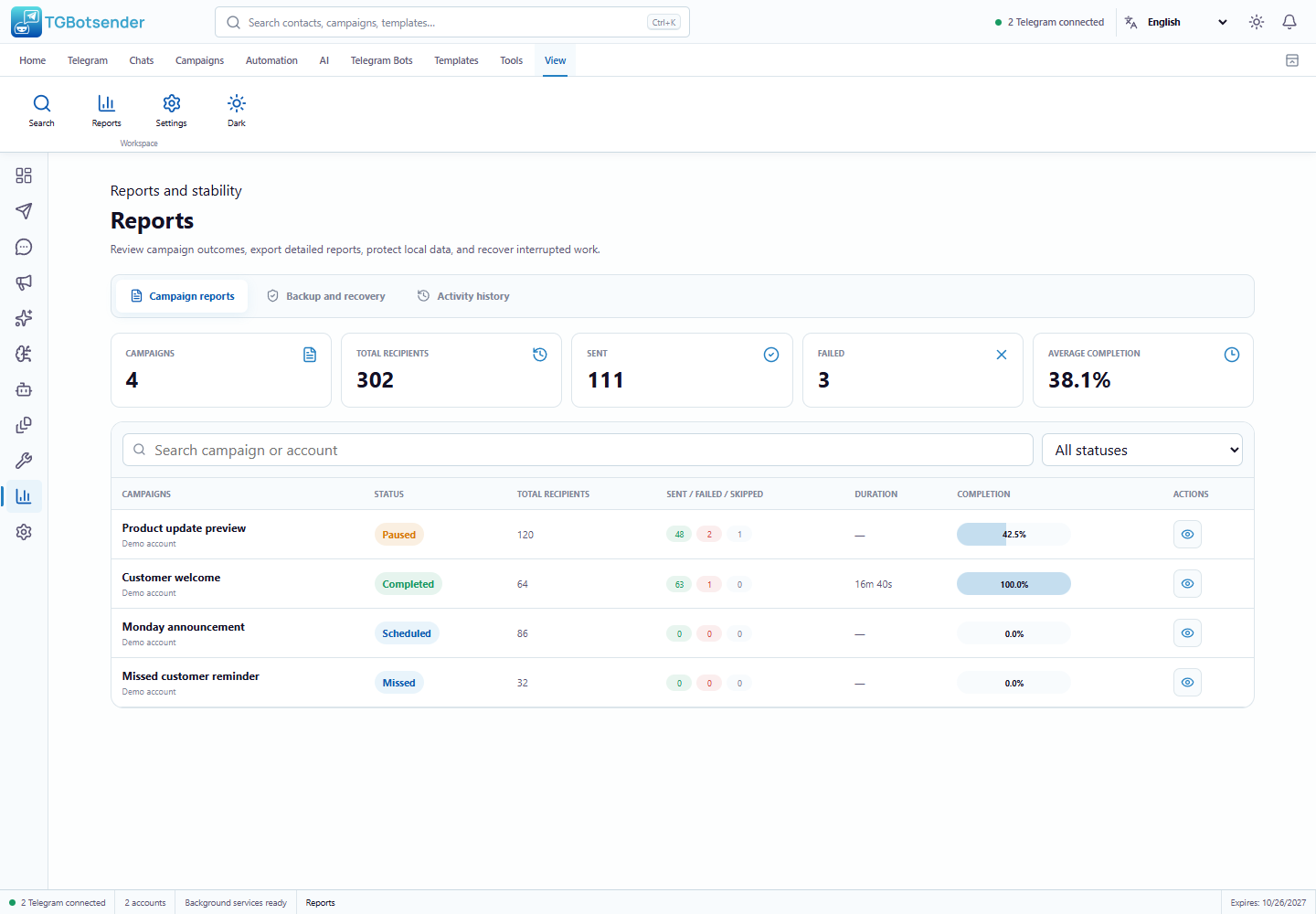Collapse the ribbon using the top-right panel icon
This screenshot has height=914, width=1316.
click(x=1292, y=60)
